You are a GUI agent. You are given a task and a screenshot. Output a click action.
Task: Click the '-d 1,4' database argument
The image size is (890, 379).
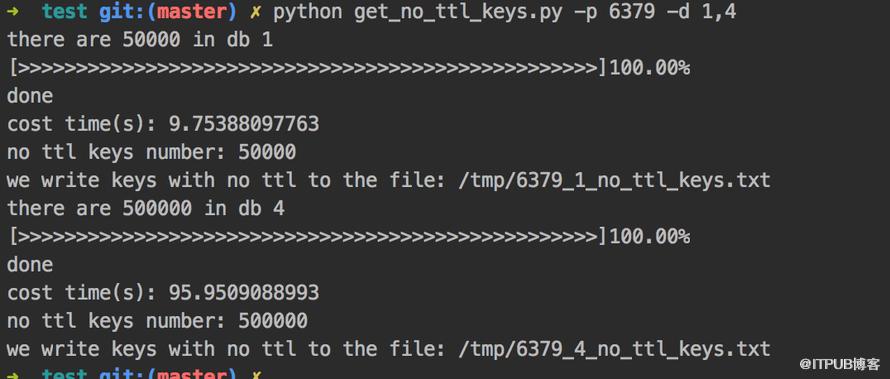(x=702, y=12)
